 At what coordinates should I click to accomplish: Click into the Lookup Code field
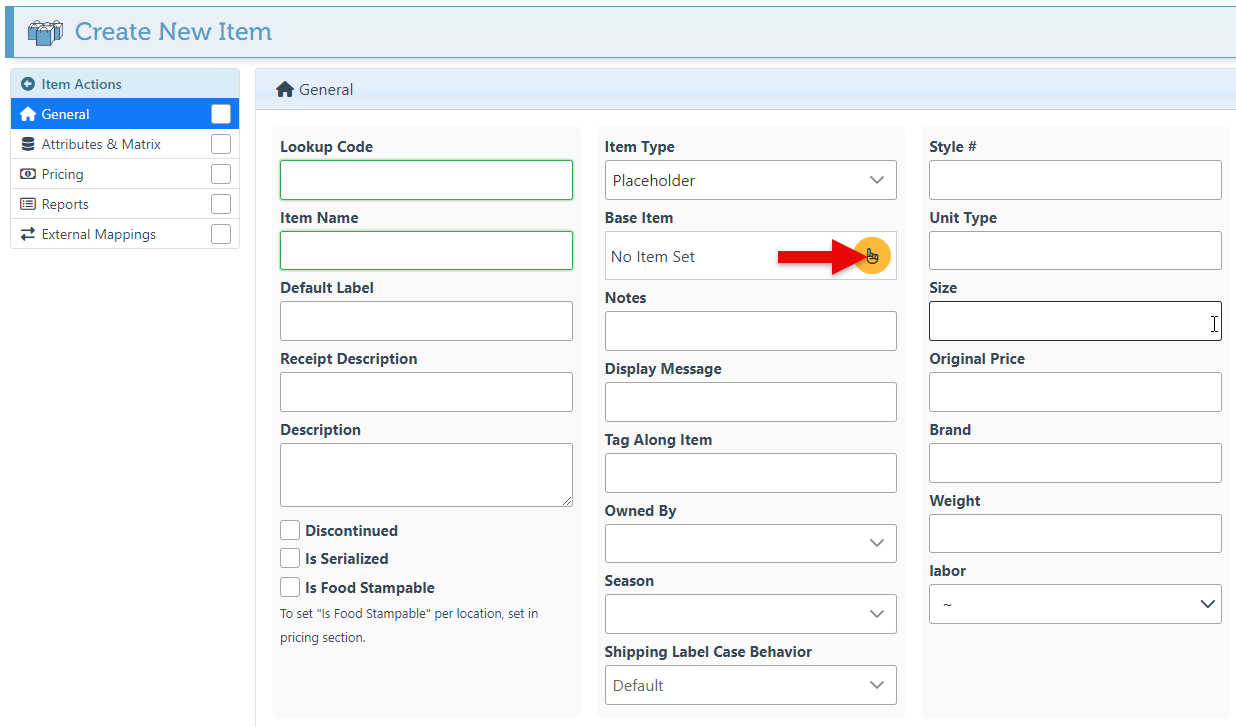pos(426,180)
